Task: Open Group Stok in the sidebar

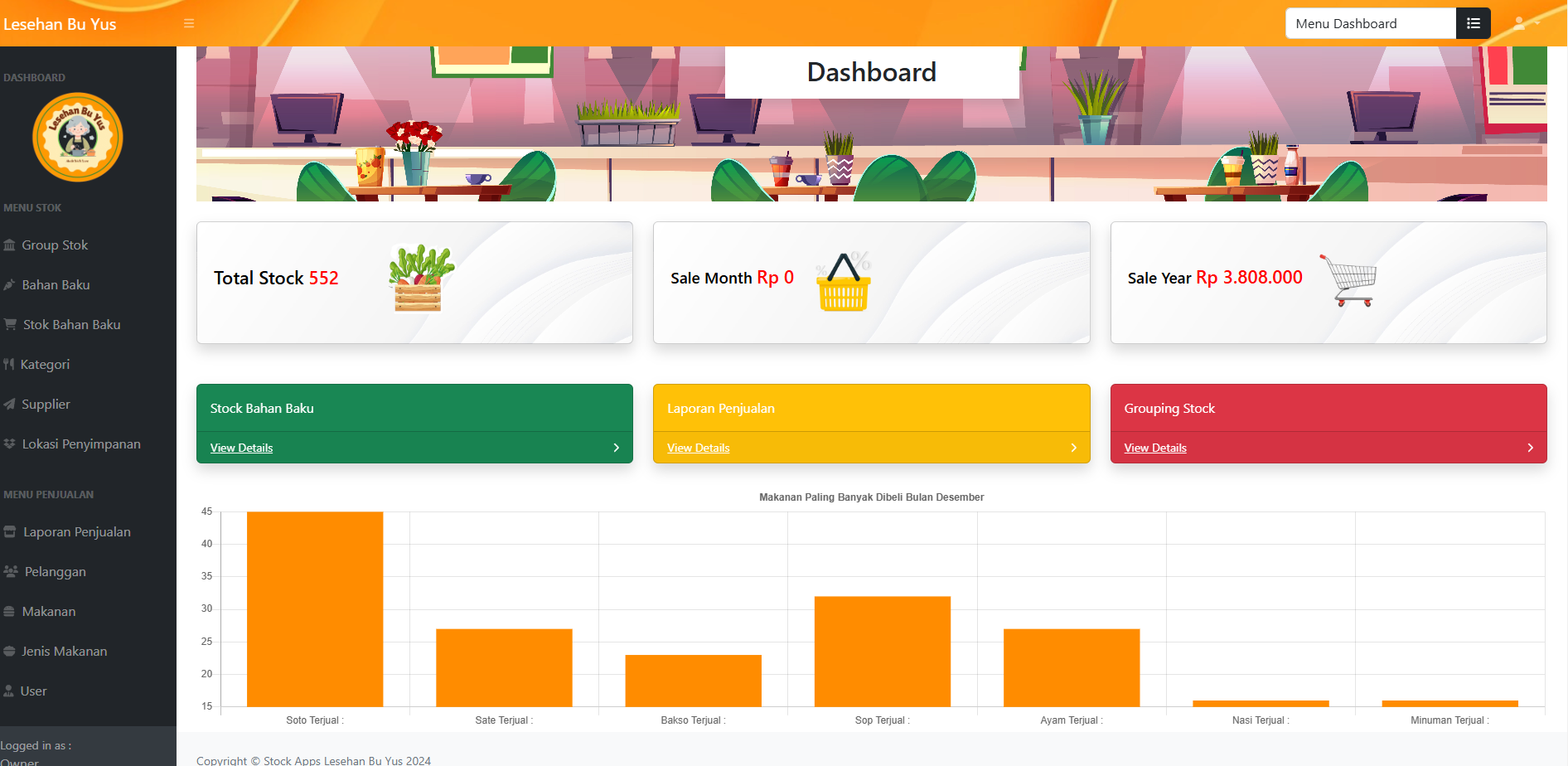Action: click(x=55, y=245)
